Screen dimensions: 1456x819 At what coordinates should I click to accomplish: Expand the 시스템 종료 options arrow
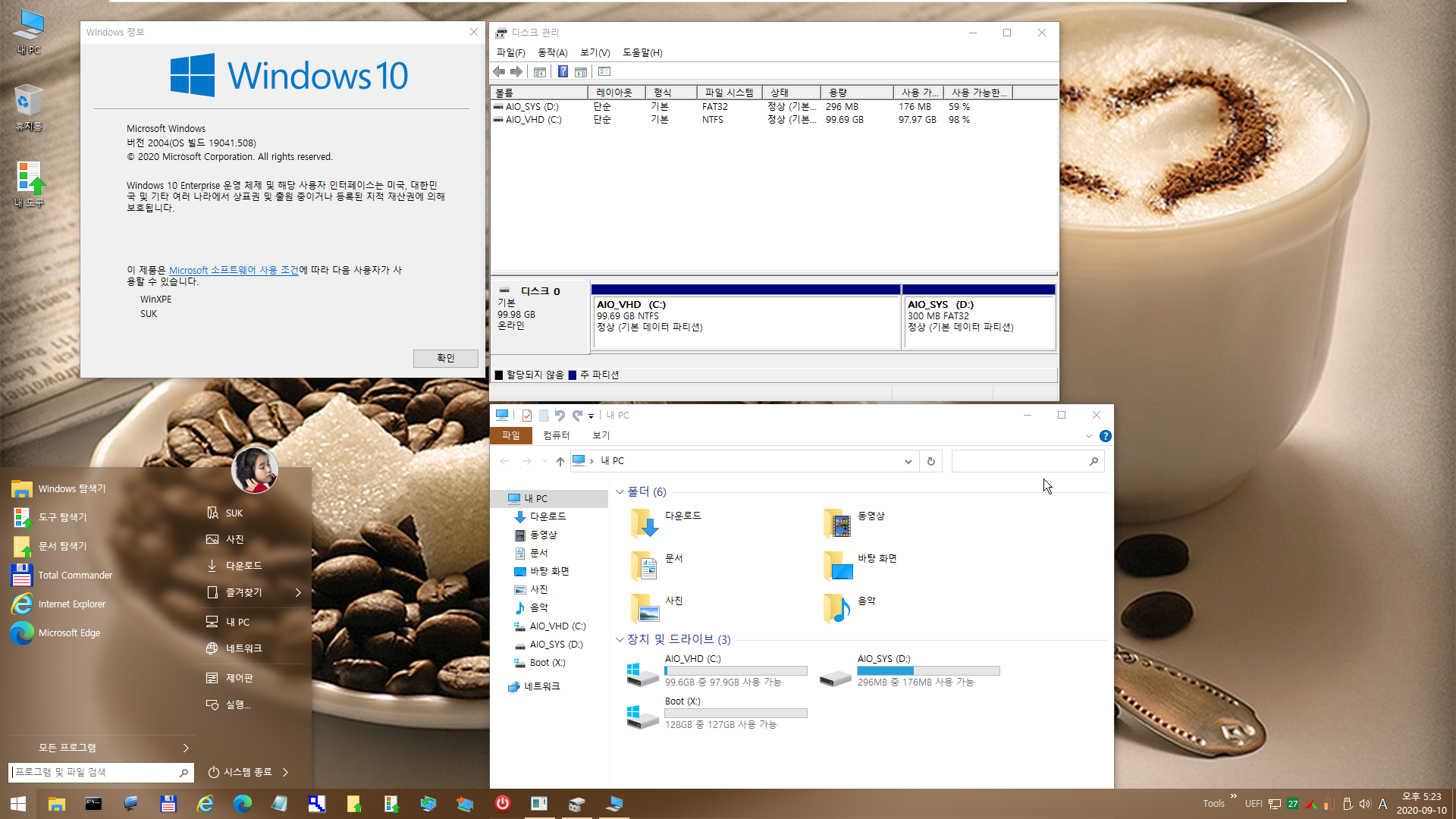coord(285,773)
